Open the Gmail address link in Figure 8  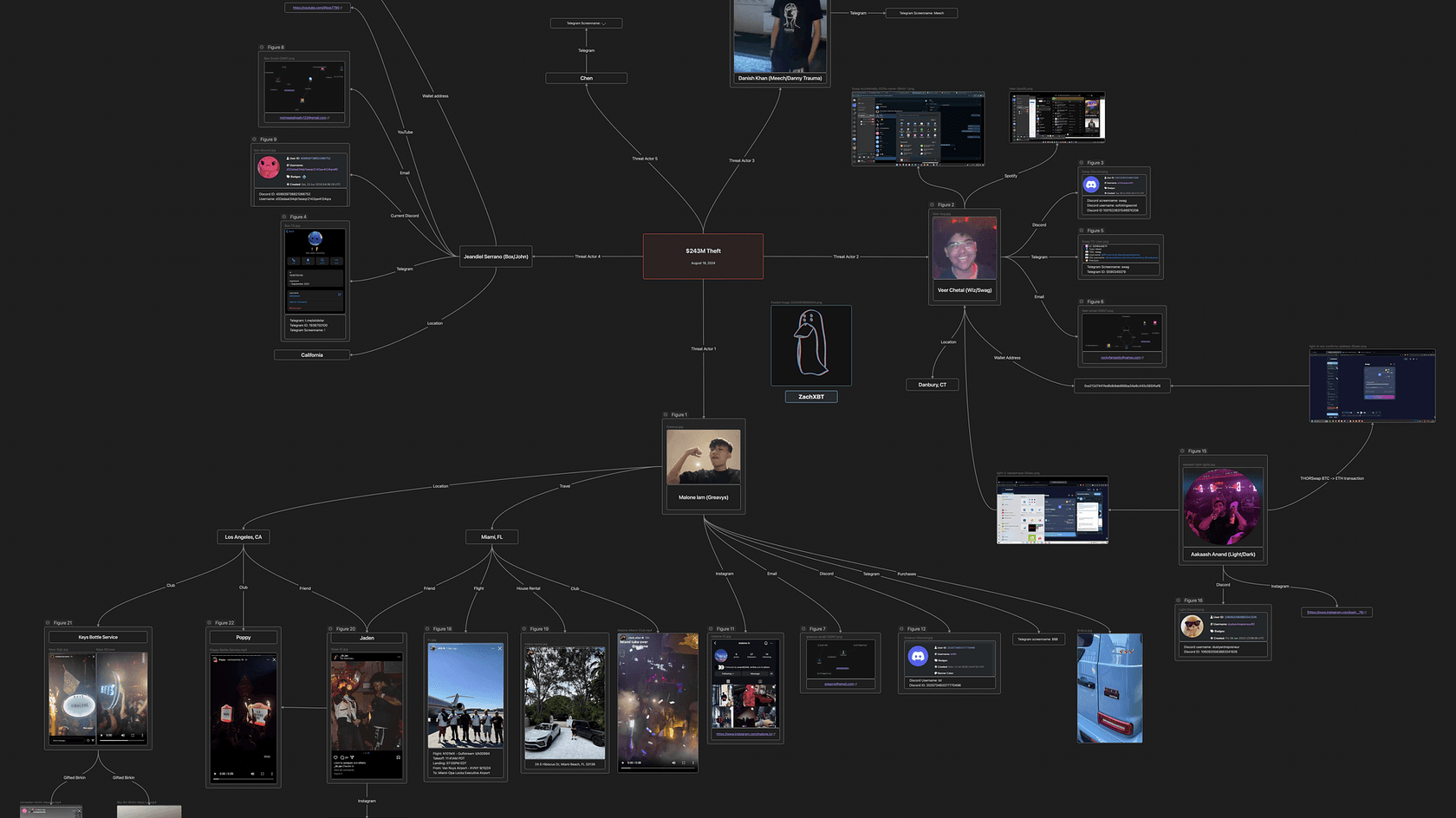point(303,118)
